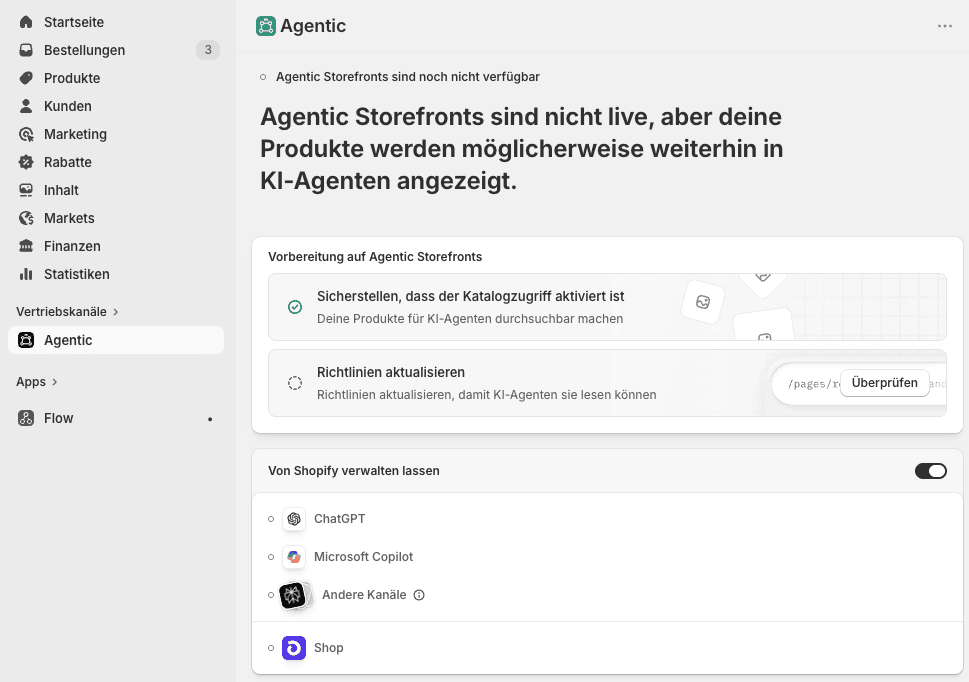Click the Von Shopify verwalten lassen label
Screen dimensions: 969x682
[x=354, y=471]
